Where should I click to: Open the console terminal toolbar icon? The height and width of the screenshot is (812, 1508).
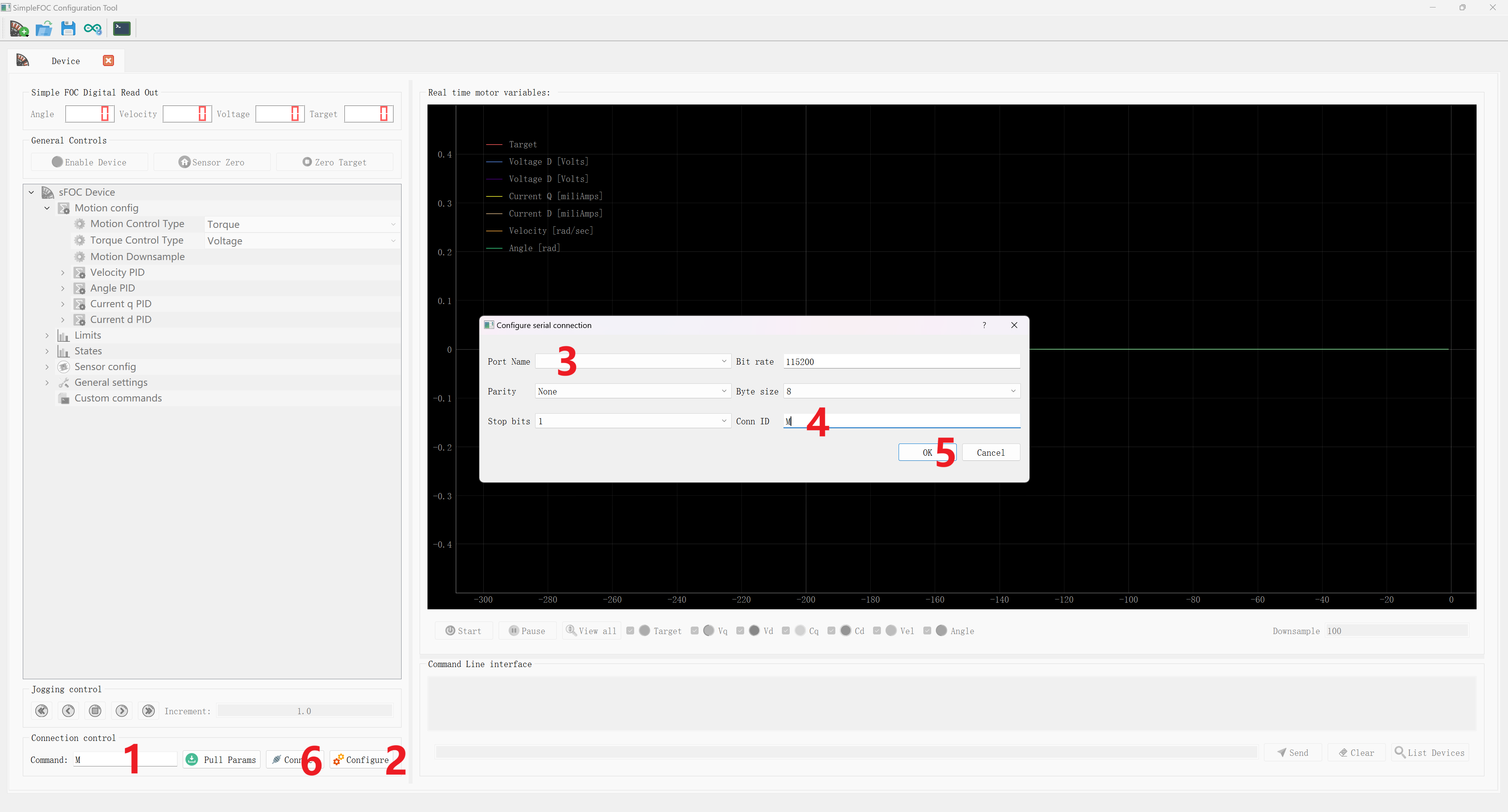(x=122, y=28)
